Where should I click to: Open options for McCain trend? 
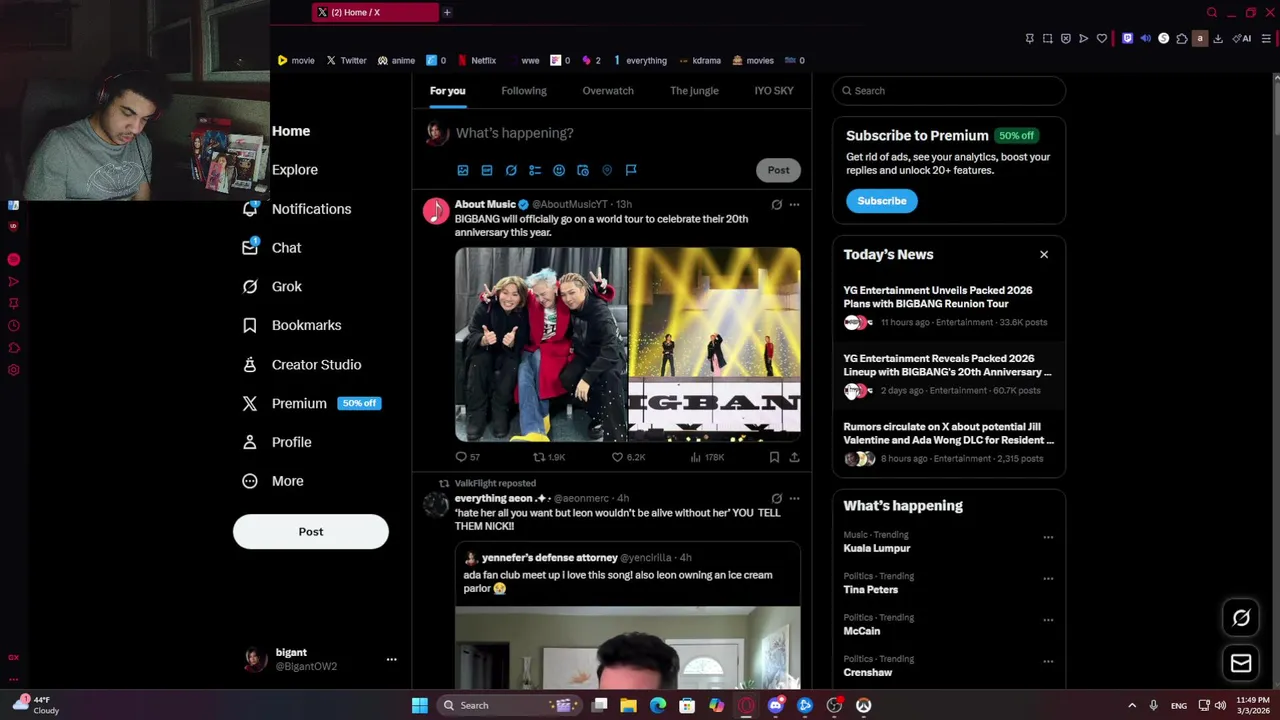click(1048, 620)
